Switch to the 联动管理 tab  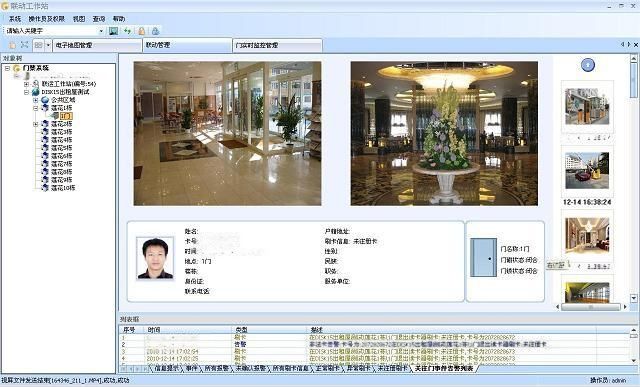tap(187, 45)
